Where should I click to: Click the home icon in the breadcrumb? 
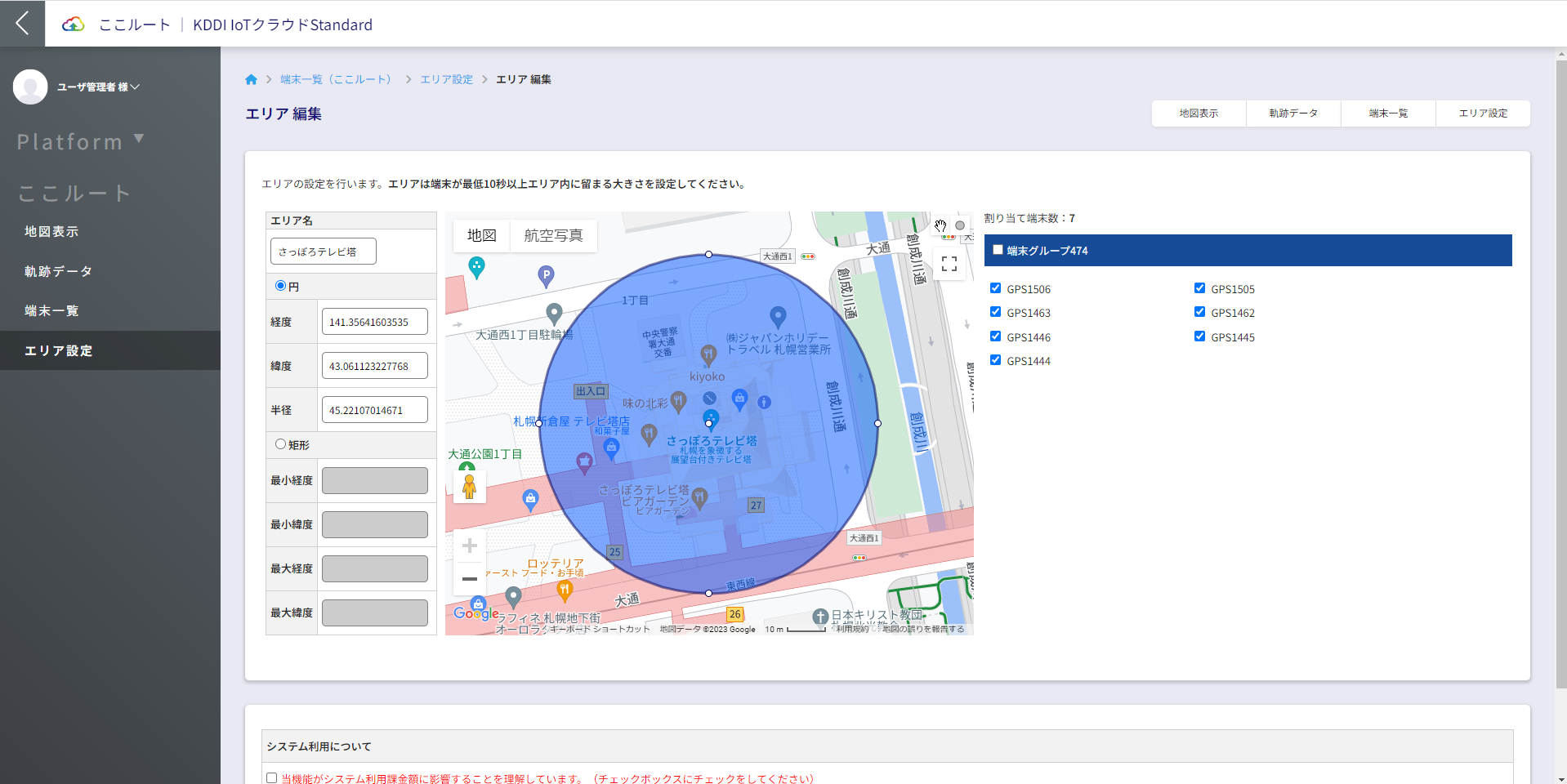tap(251, 78)
